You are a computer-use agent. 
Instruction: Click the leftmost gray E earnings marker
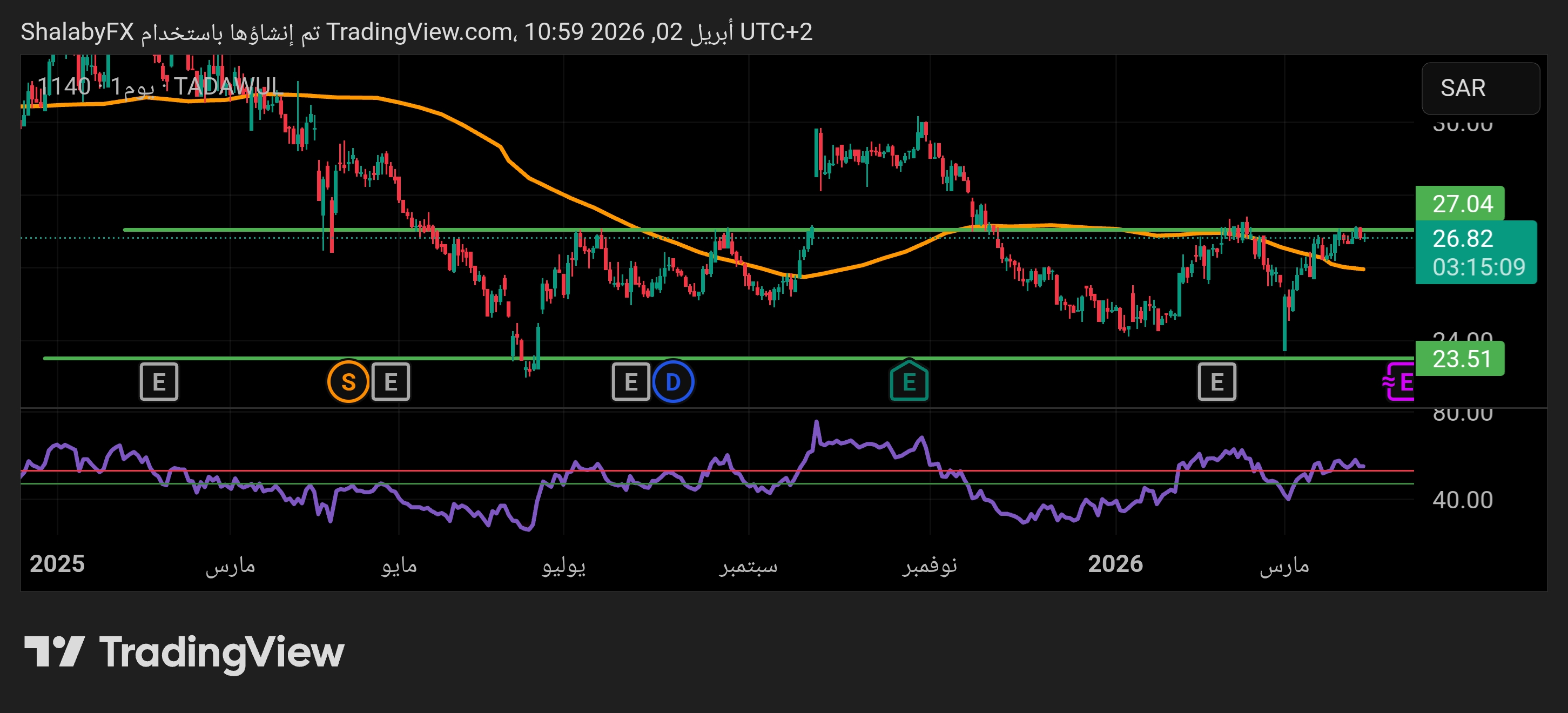coord(159,382)
